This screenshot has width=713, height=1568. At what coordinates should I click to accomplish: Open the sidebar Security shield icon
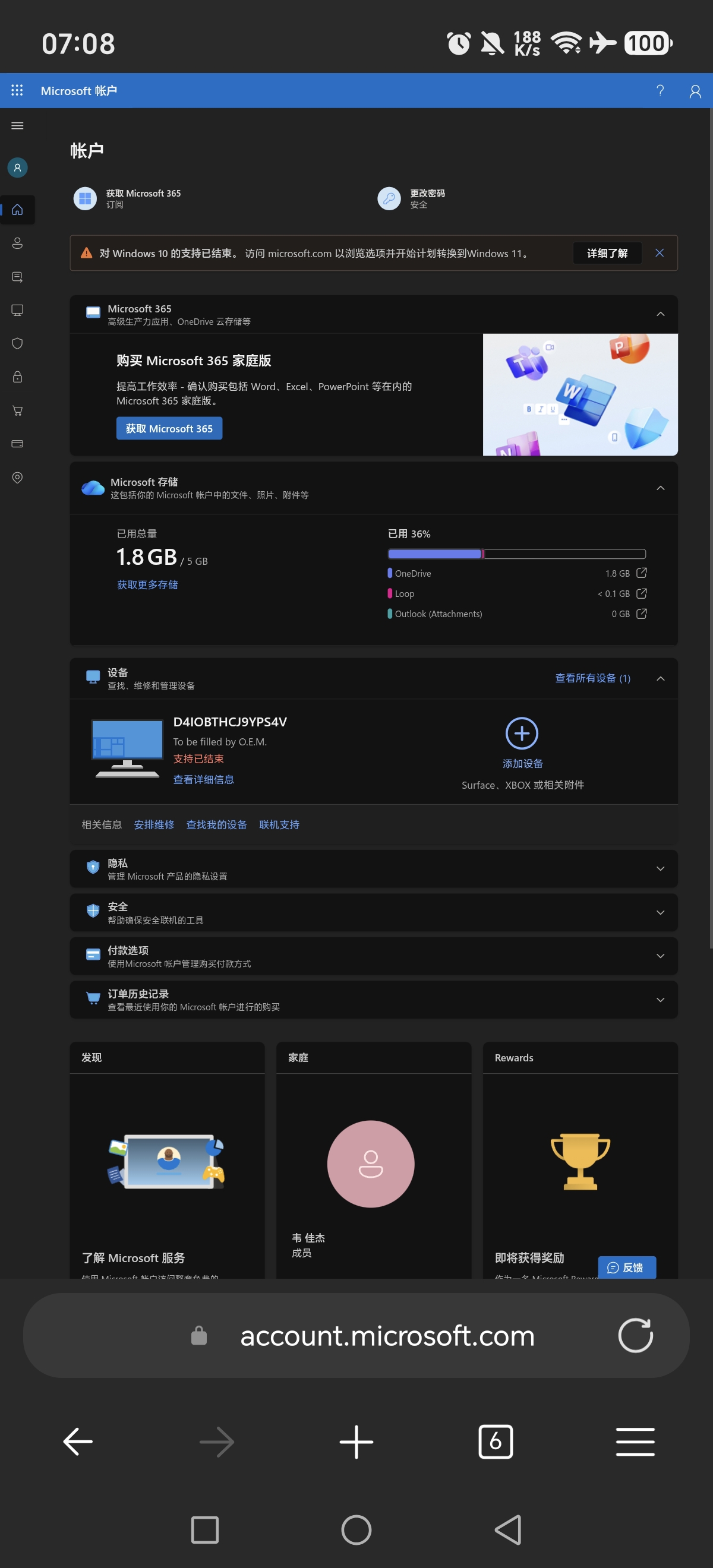tap(17, 343)
